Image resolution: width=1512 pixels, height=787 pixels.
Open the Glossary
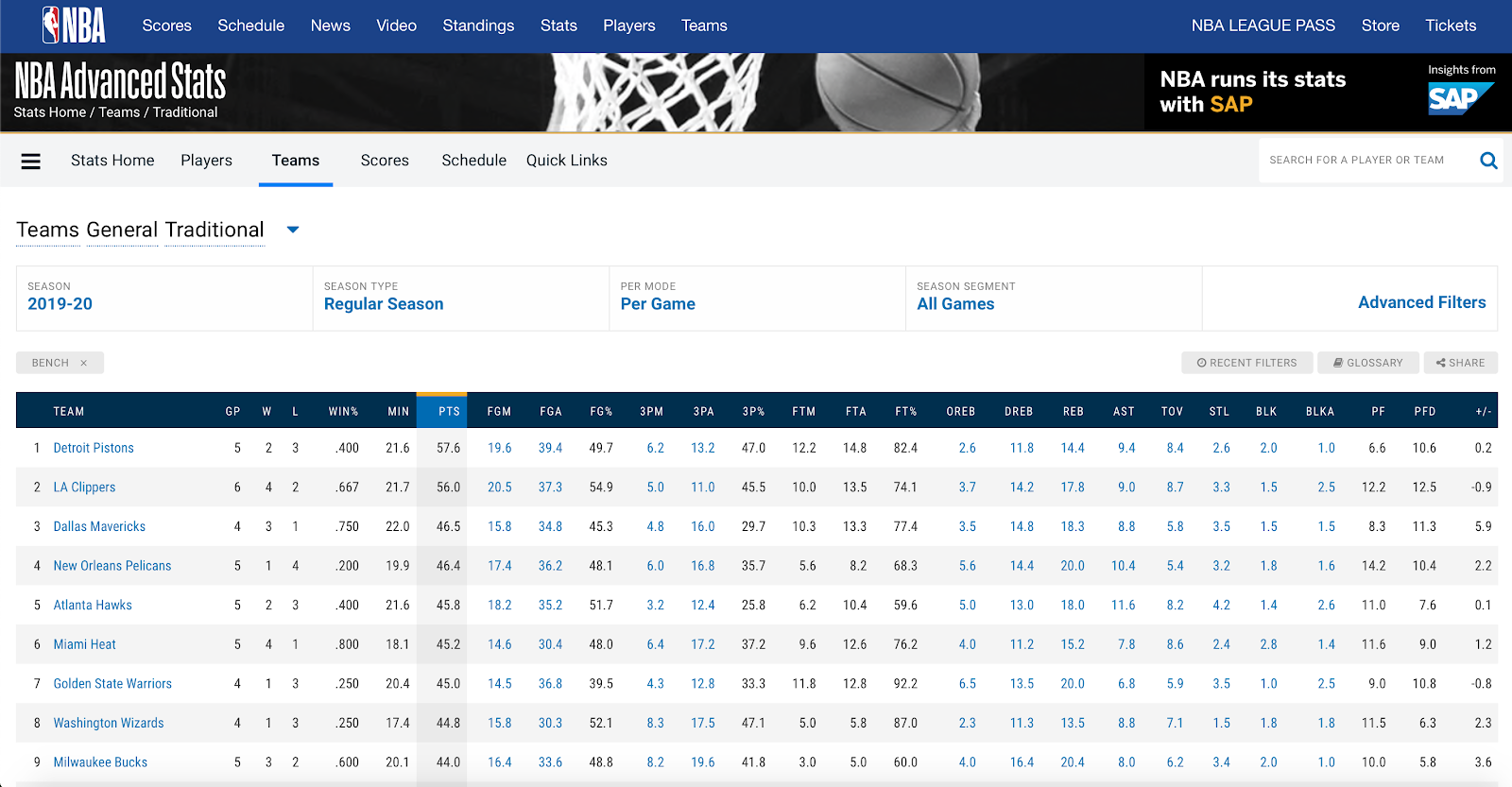[x=1367, y=363]
